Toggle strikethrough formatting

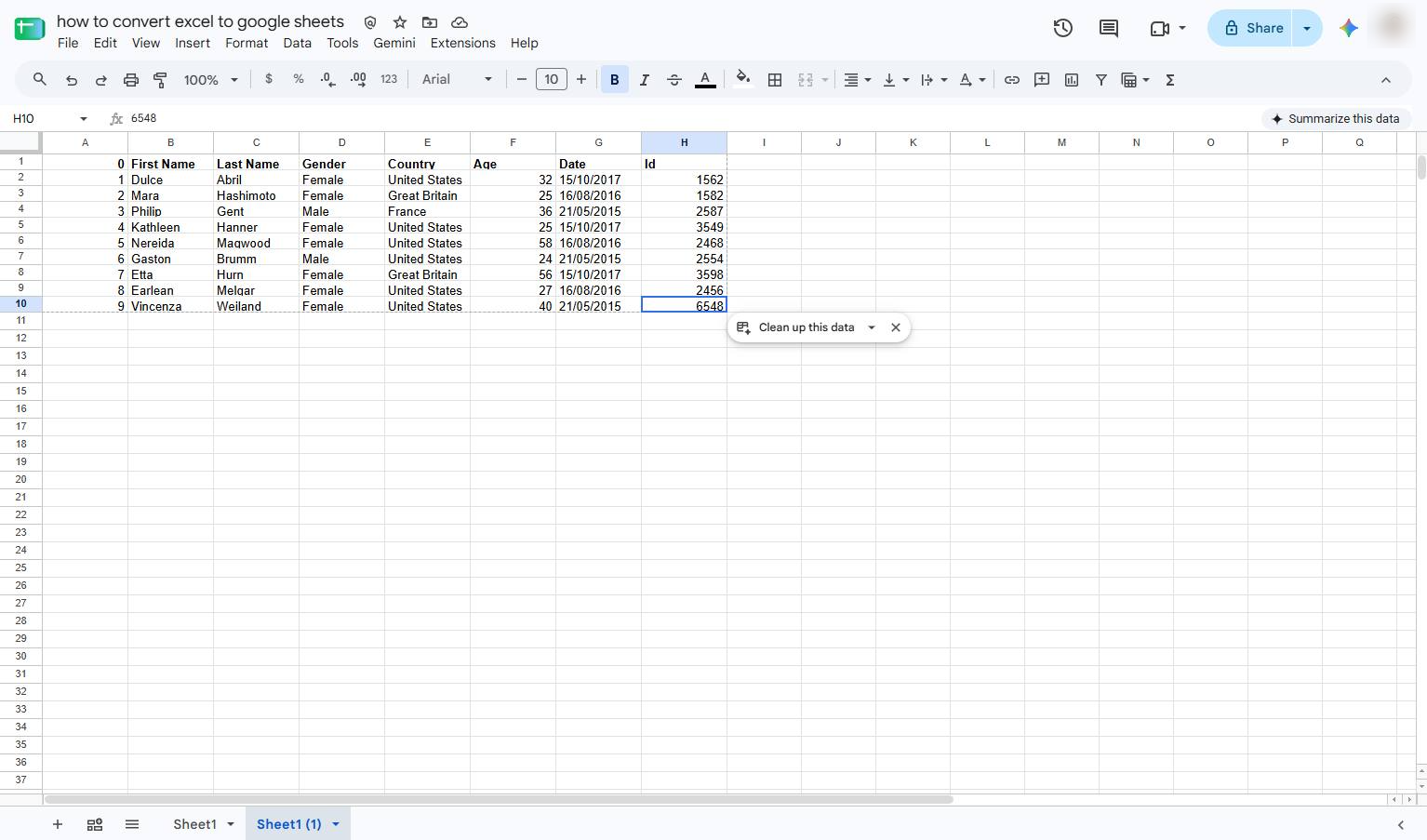point(674,80)
